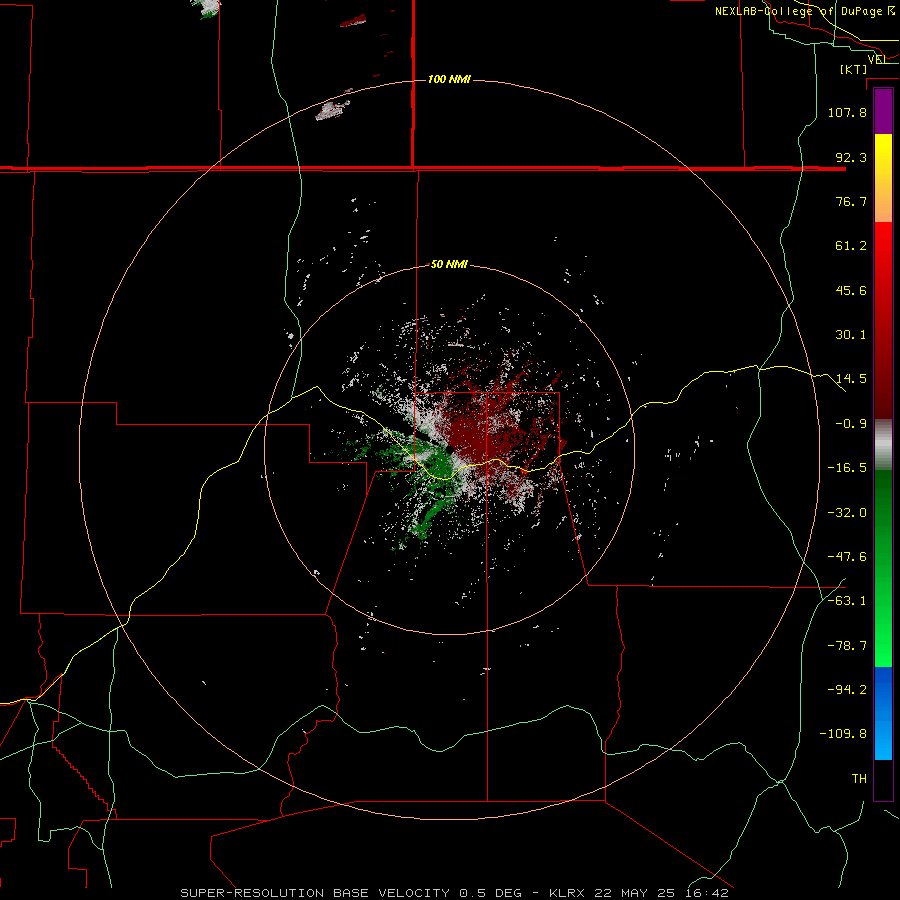Select the 14.5 legend value

coord(851,379)
